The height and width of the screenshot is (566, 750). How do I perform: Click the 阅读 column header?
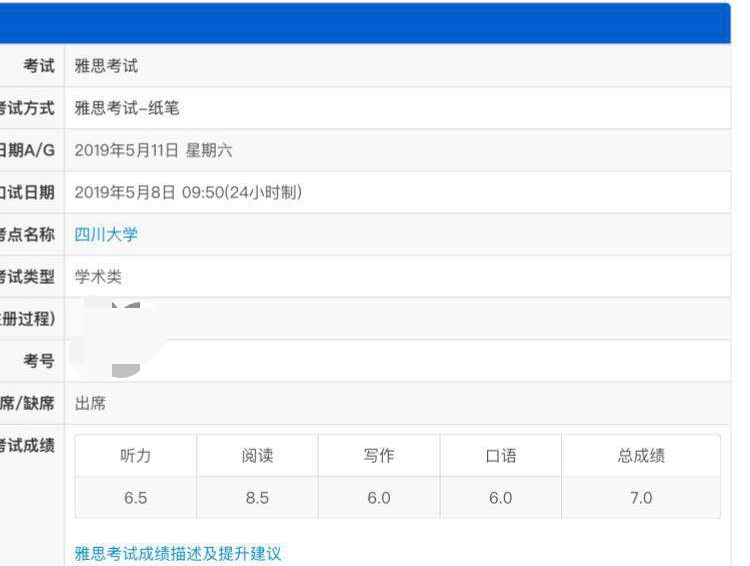(x=257, y=456)
